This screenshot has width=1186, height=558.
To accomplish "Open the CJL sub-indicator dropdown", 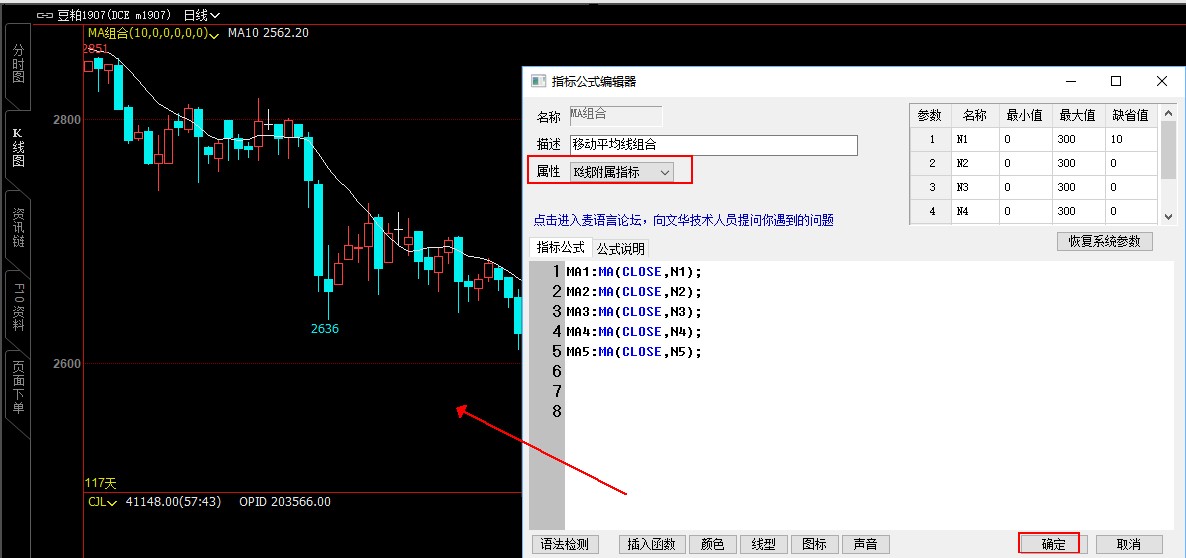I will pos(110,502).
